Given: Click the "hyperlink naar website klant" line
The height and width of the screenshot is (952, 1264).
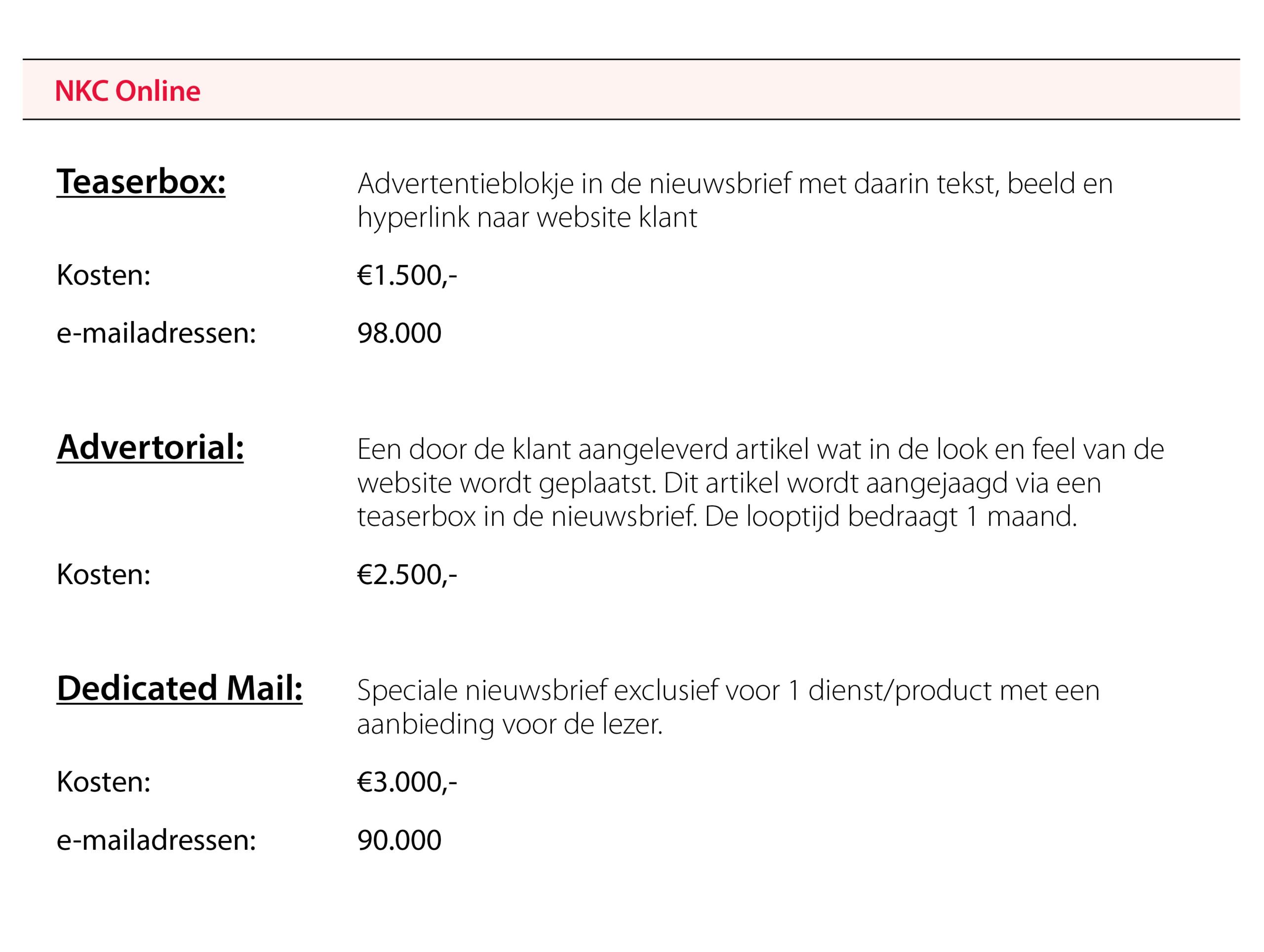Looking at the screenshot, I should pos(527,218).
